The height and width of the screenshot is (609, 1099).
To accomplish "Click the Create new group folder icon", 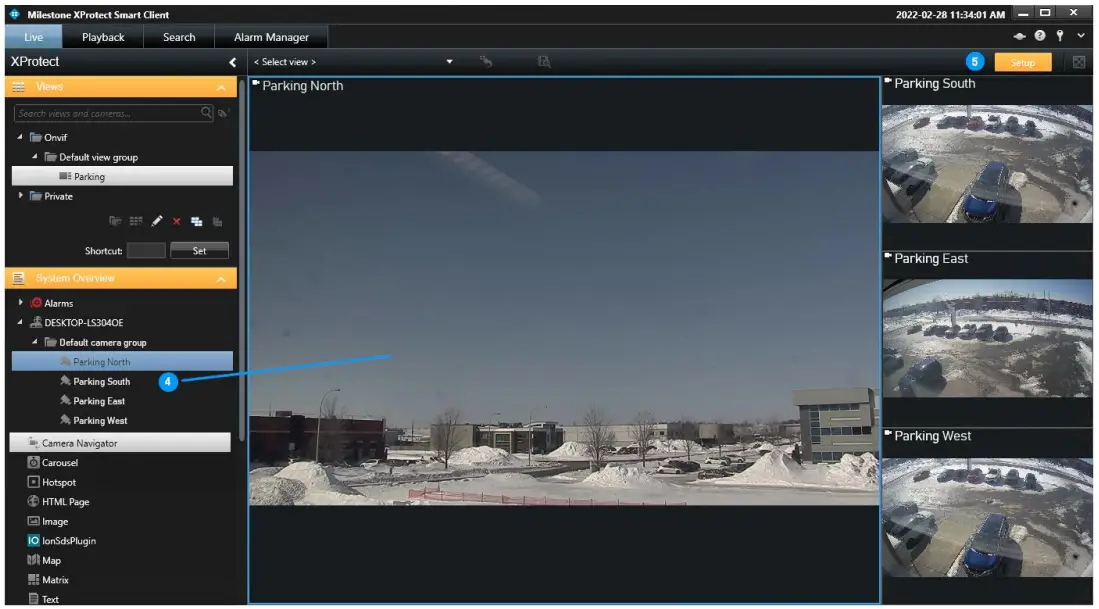I will click(x=116, y=222).
